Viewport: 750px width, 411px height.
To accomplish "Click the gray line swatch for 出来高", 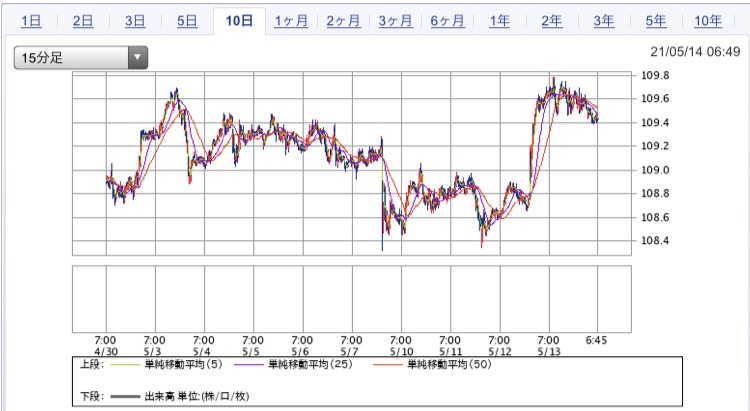I will tap(125, 396).
